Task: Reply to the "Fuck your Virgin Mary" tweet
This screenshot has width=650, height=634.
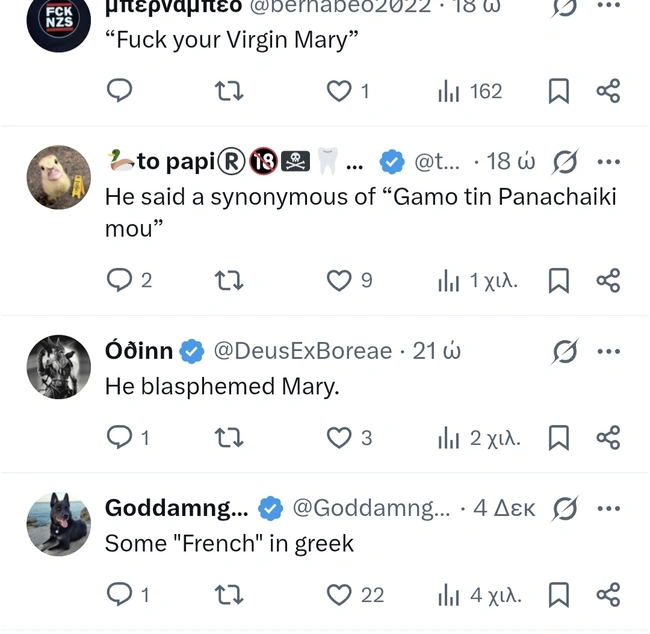Action: coord(120,91)
